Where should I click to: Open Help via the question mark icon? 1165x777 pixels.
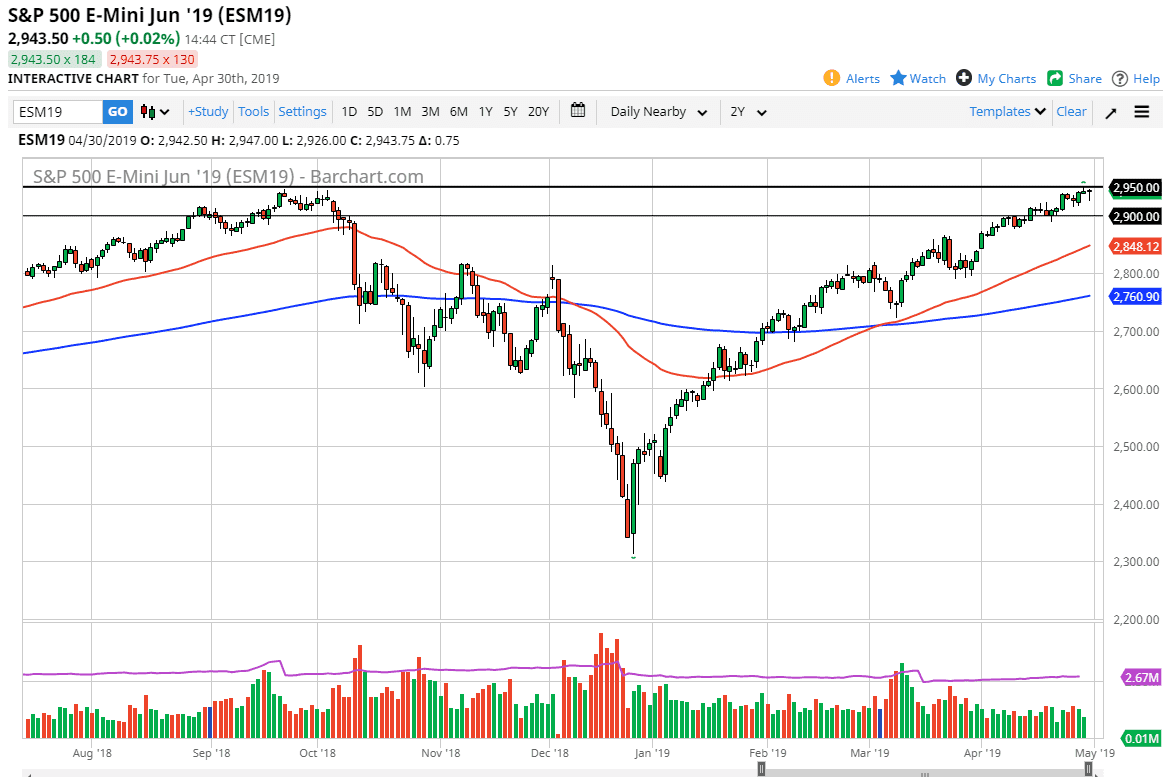1119,78
